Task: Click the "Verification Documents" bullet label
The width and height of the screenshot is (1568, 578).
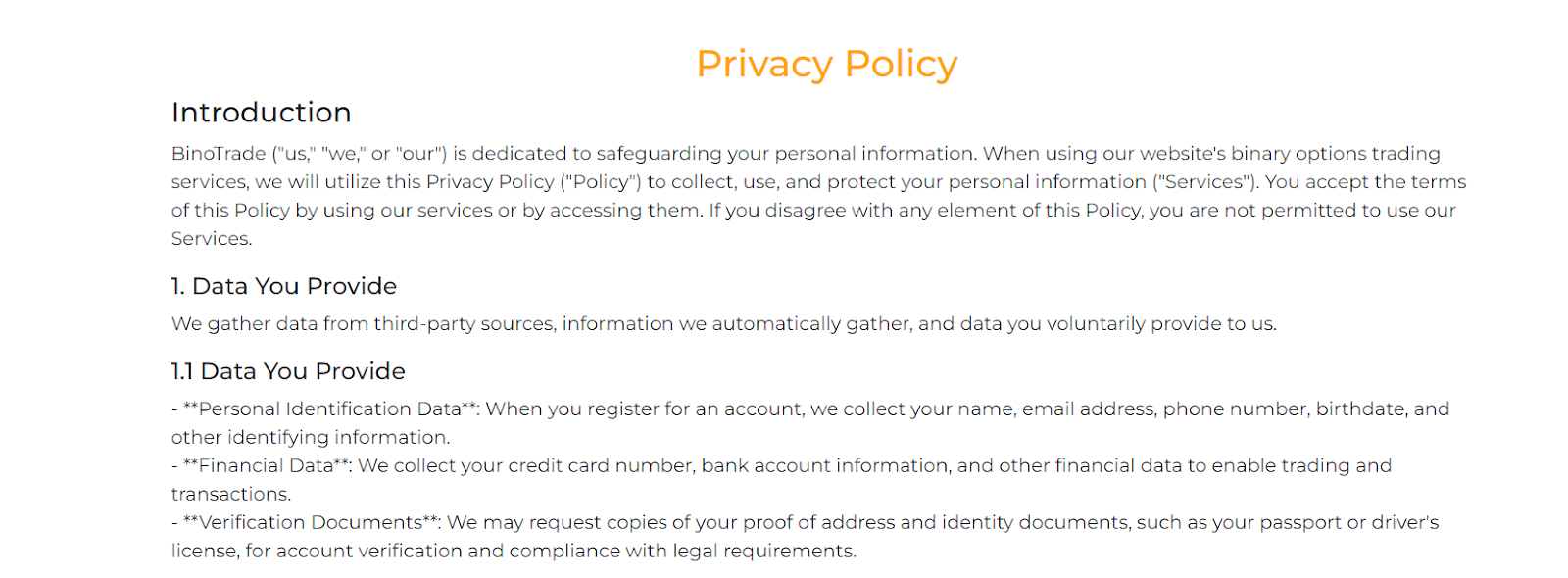Action: tap(311, 523)
